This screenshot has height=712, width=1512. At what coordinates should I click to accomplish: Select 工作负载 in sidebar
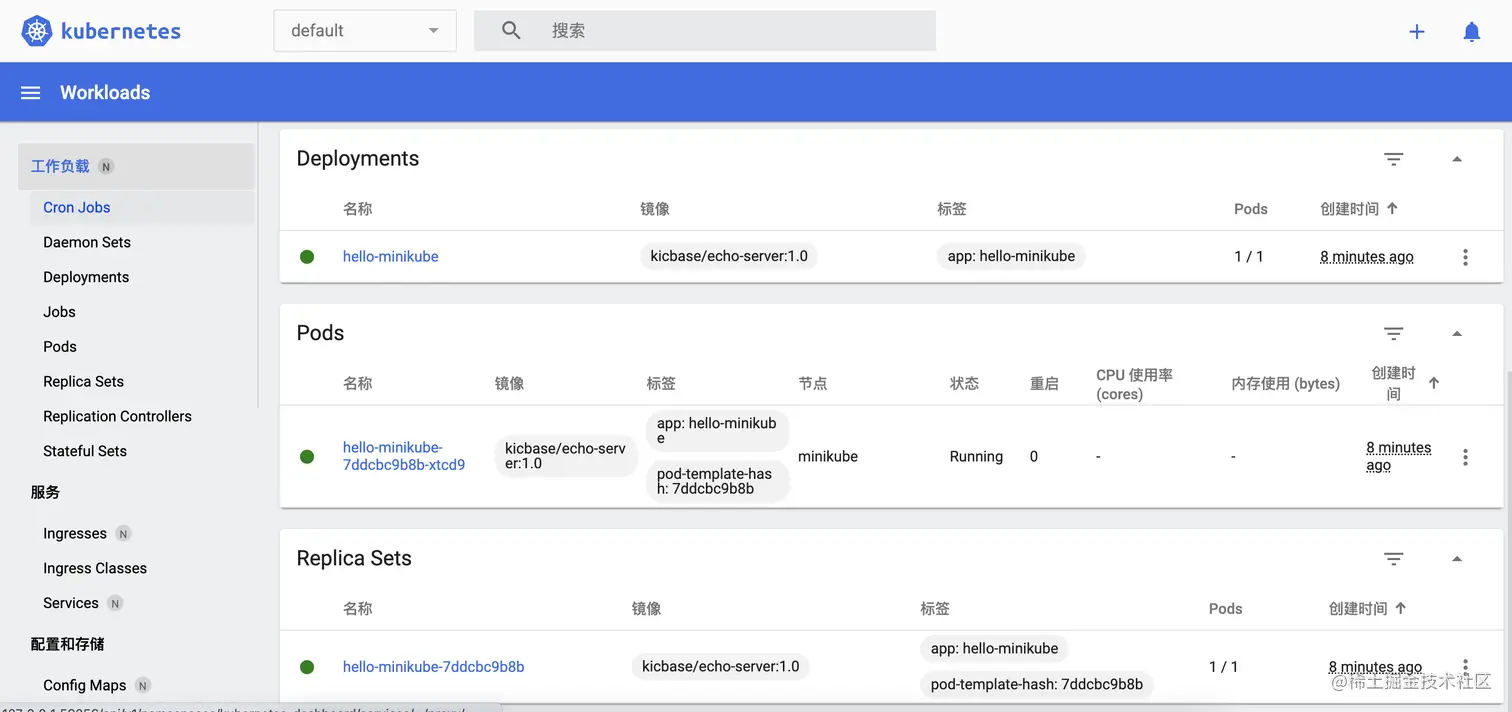136,167
